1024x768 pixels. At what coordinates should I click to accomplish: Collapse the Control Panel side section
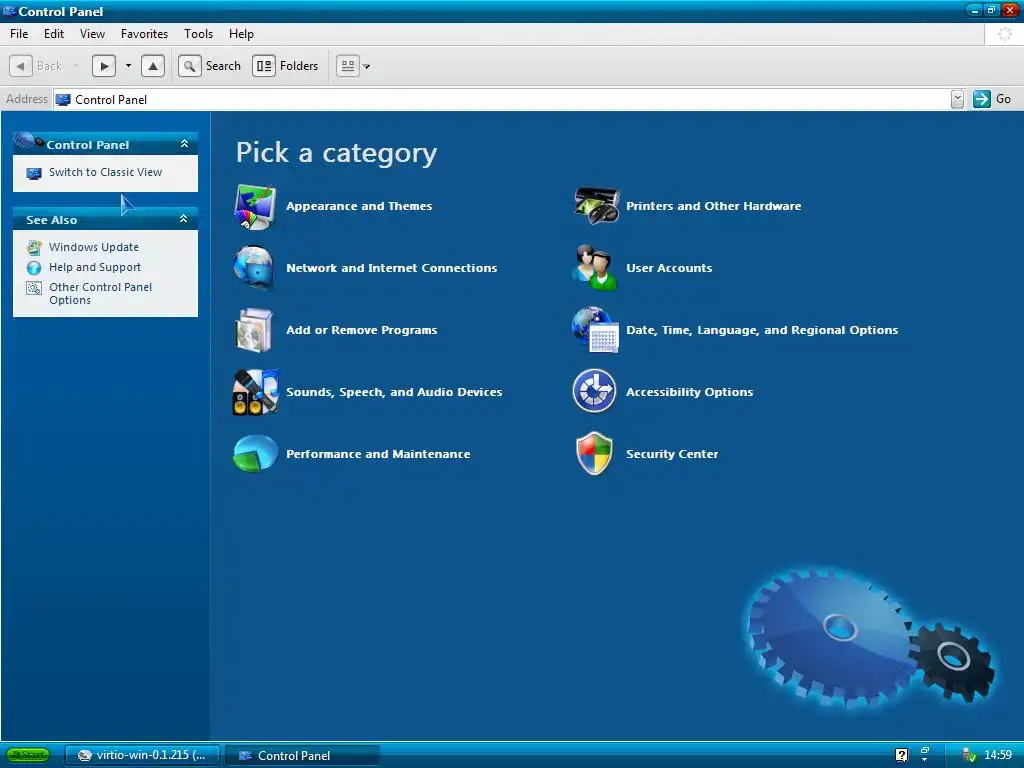(184, 144)
